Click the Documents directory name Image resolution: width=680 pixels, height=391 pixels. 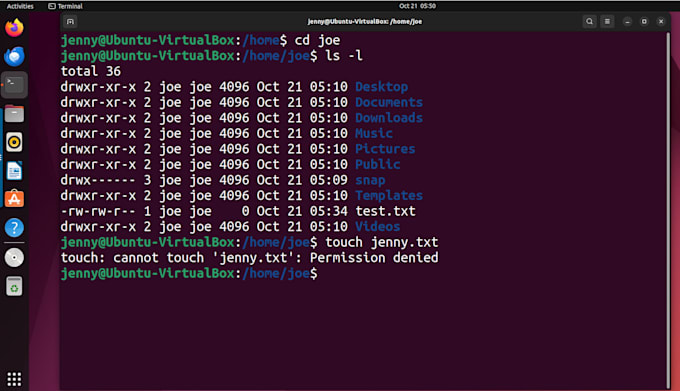pos(389,102)
